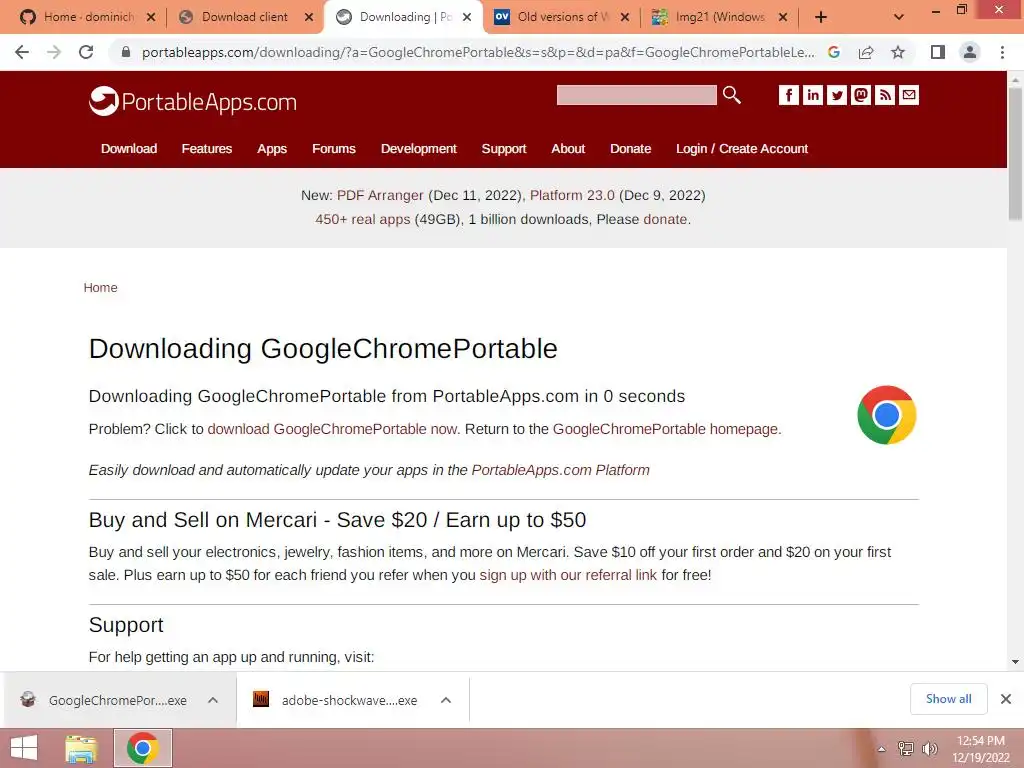Click the browser address bar URL

click(478, 52)
